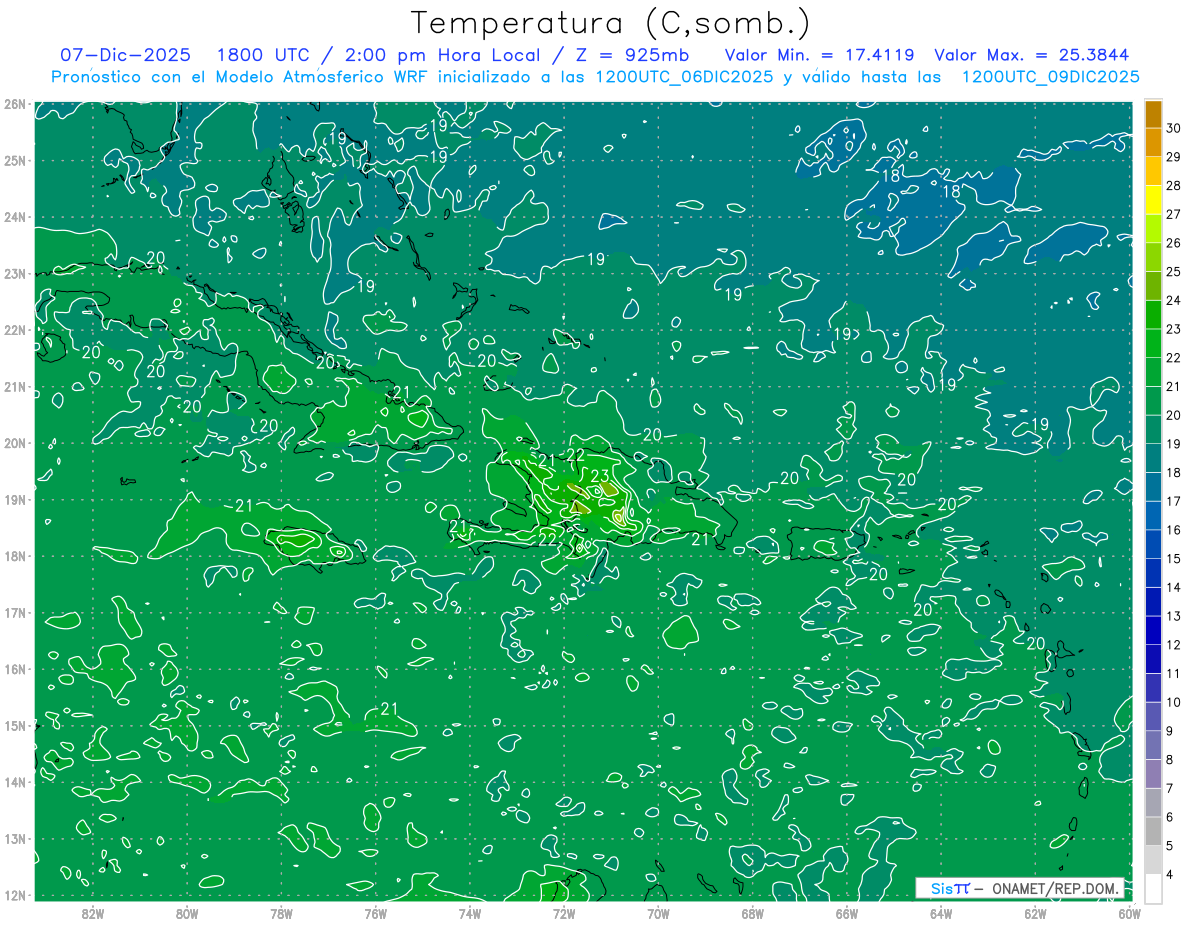Image resolution: width=1200 pixels, height=927 pixels.
Task: Click the legend value '26'
Action: (x=1173, y=243)
